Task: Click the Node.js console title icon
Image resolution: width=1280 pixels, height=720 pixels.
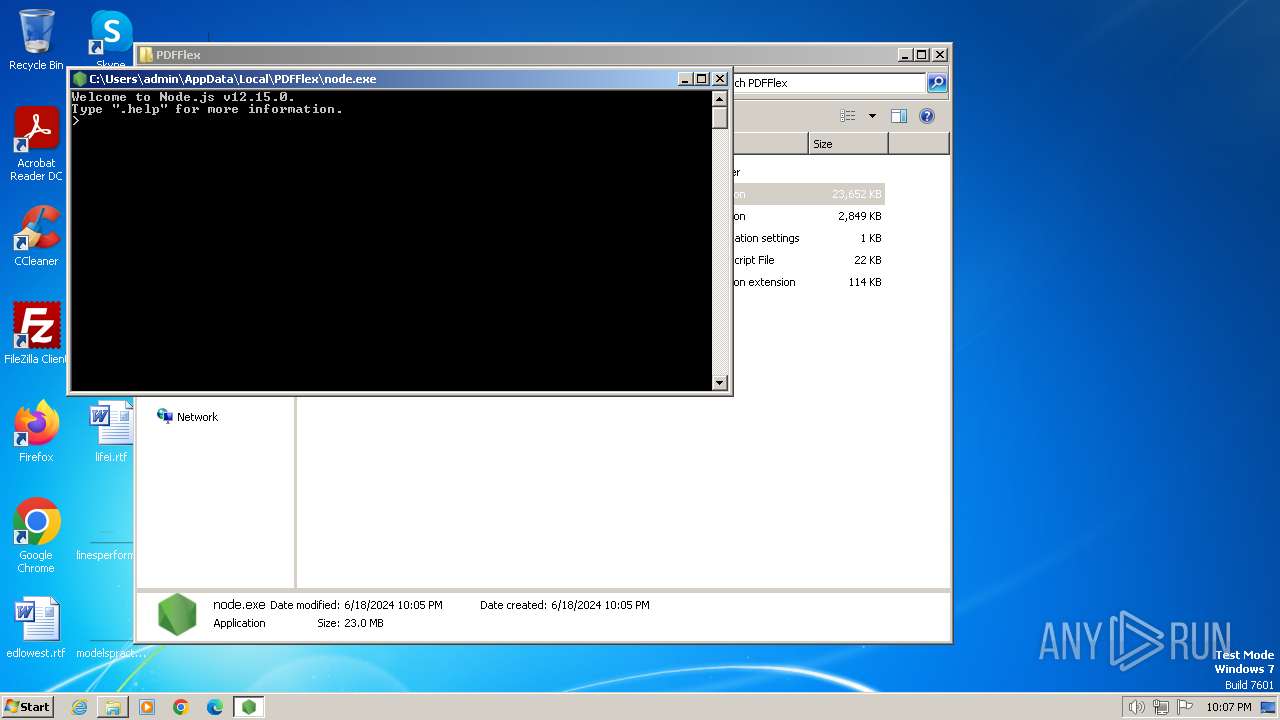Action: pyautogui.click(x=80, y=79)
